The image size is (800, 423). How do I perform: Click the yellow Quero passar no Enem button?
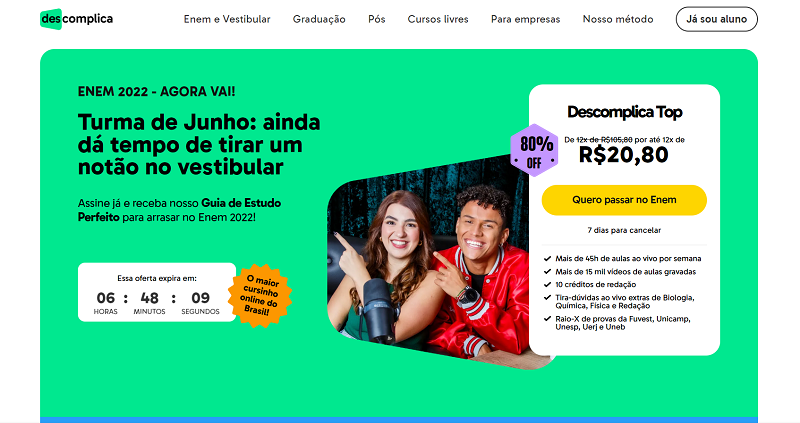(624, 200)
